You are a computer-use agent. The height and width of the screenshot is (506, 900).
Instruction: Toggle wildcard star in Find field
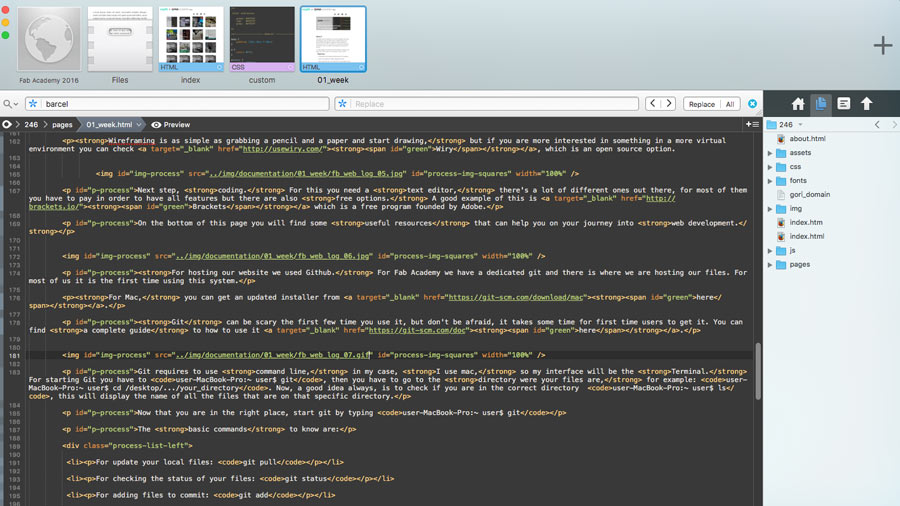tap(33, 104)
